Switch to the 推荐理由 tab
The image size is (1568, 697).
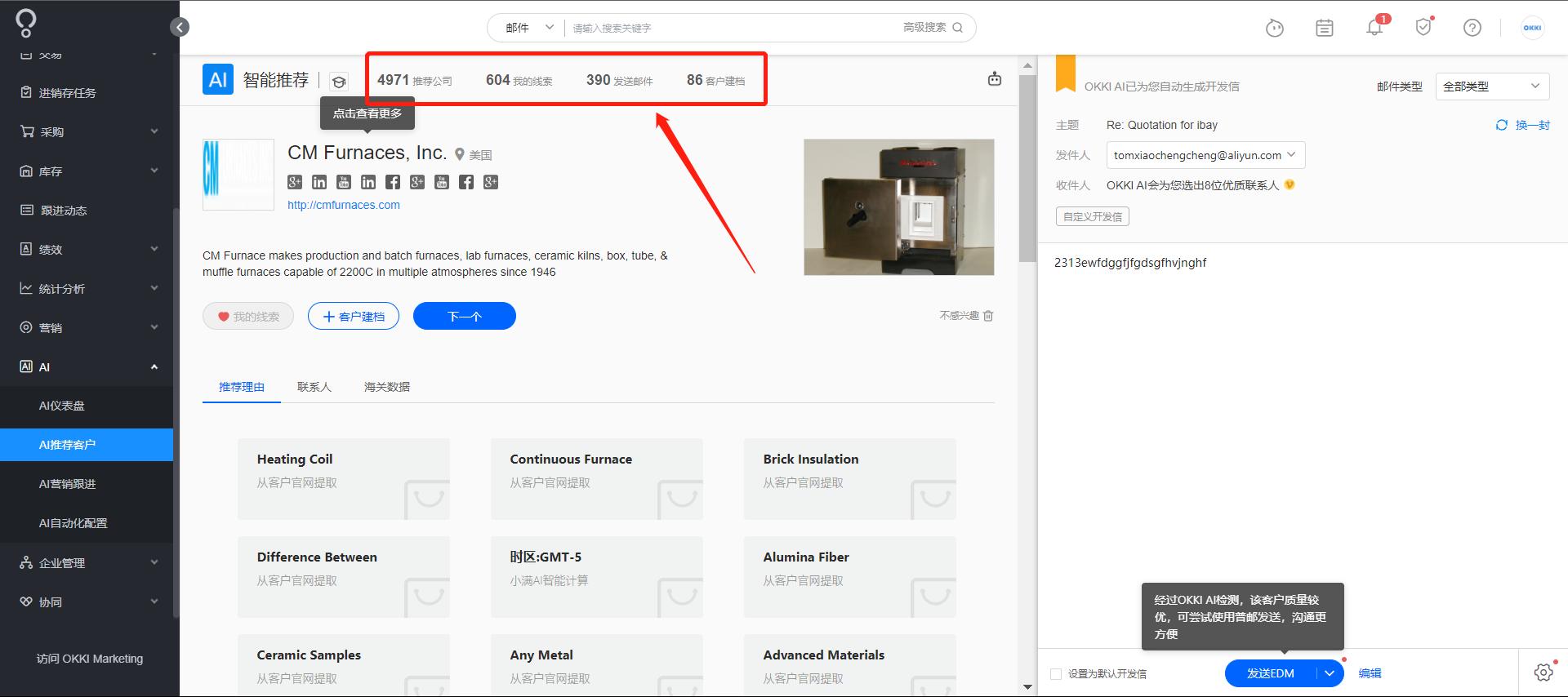(x=242, y=387)
